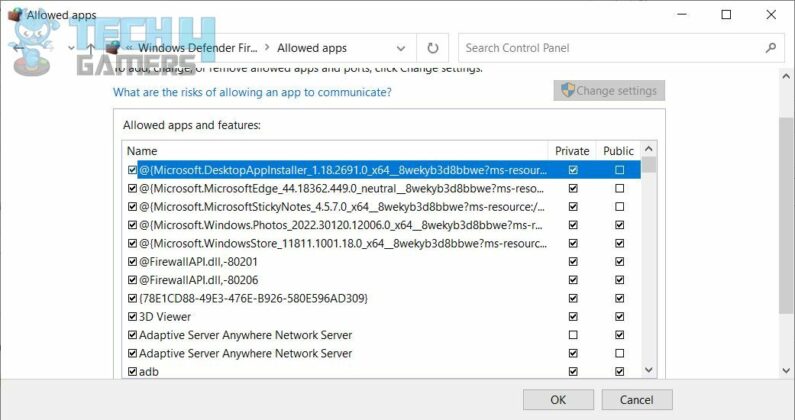795x420 pixels.
Task: Click the apps list scroll up arrow
Action: pos(648,149)
